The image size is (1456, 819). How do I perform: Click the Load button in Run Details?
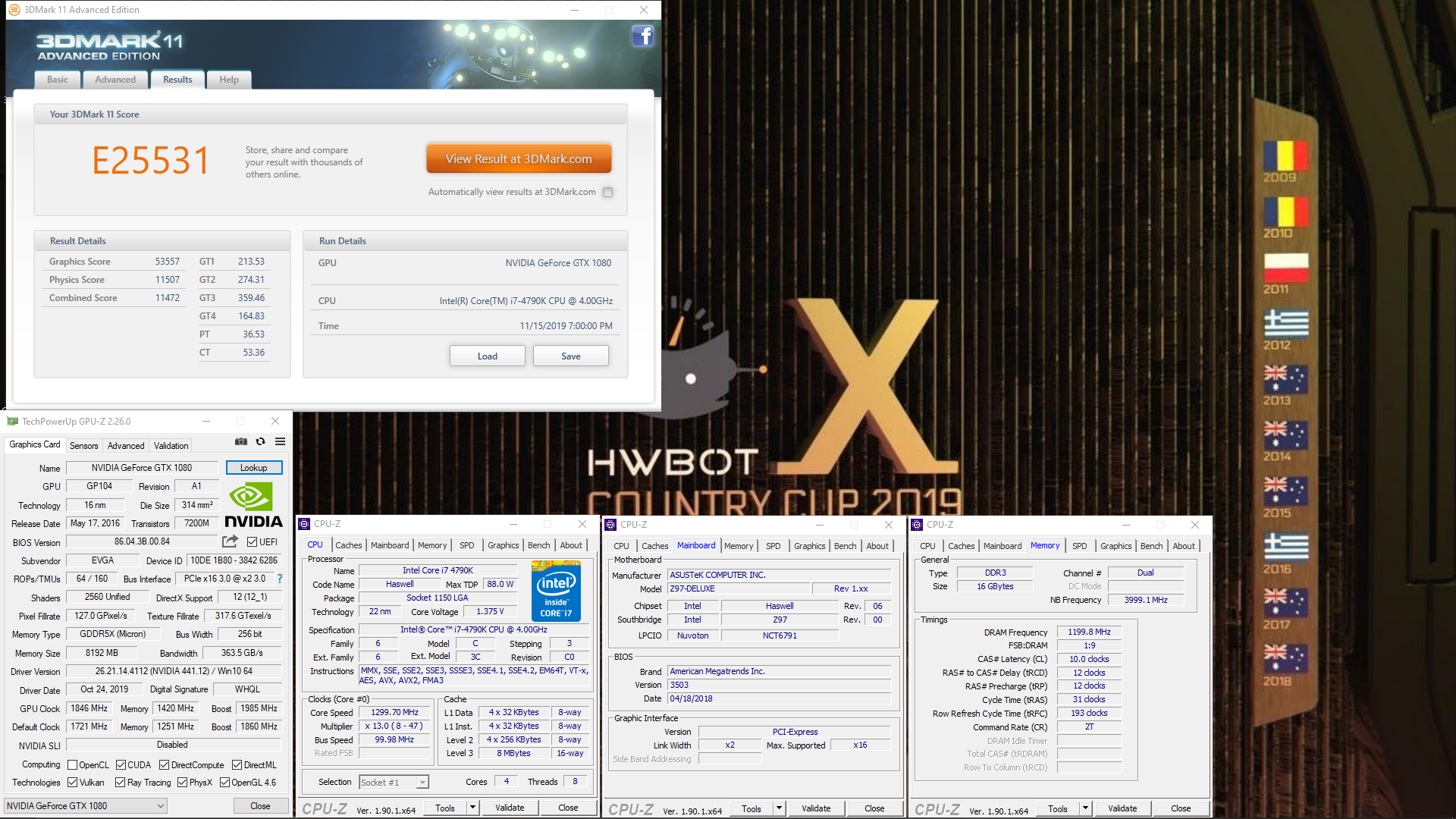click(488, 356)
